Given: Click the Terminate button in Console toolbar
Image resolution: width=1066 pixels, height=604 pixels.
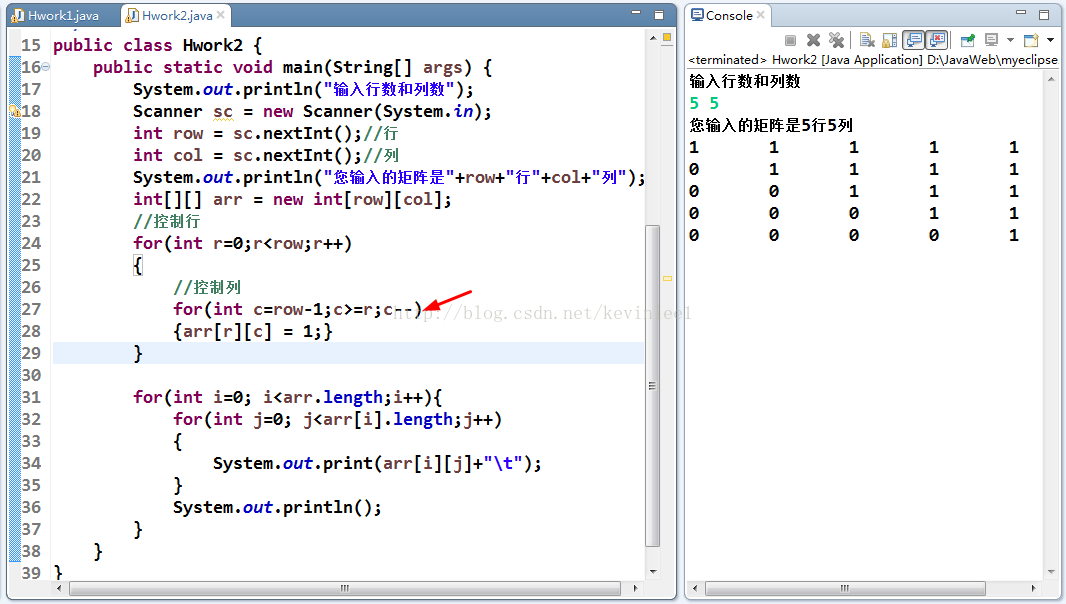Looking at the screenshot, I should coord(790,40).
